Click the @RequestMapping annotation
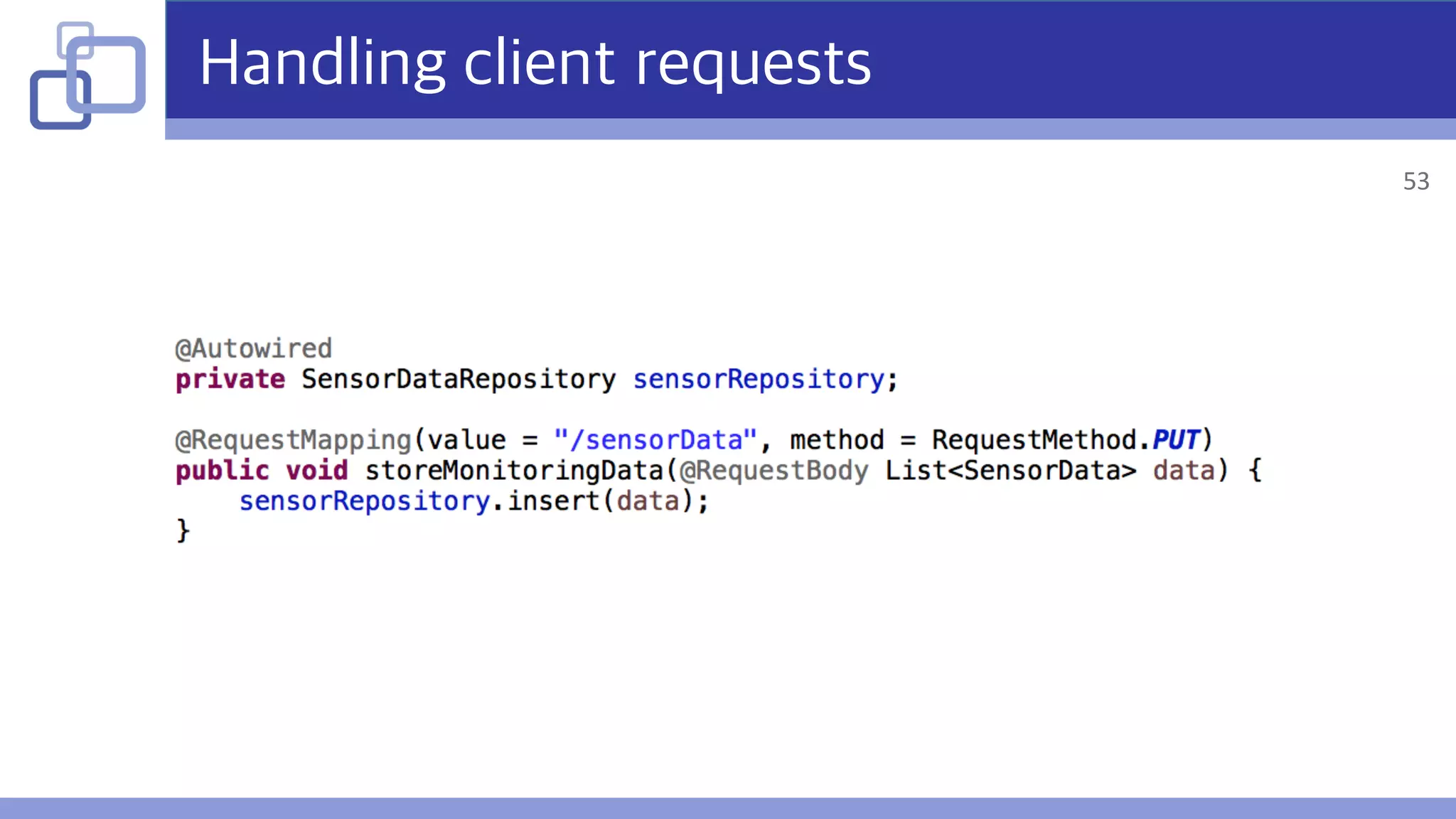 coord(294,440)
